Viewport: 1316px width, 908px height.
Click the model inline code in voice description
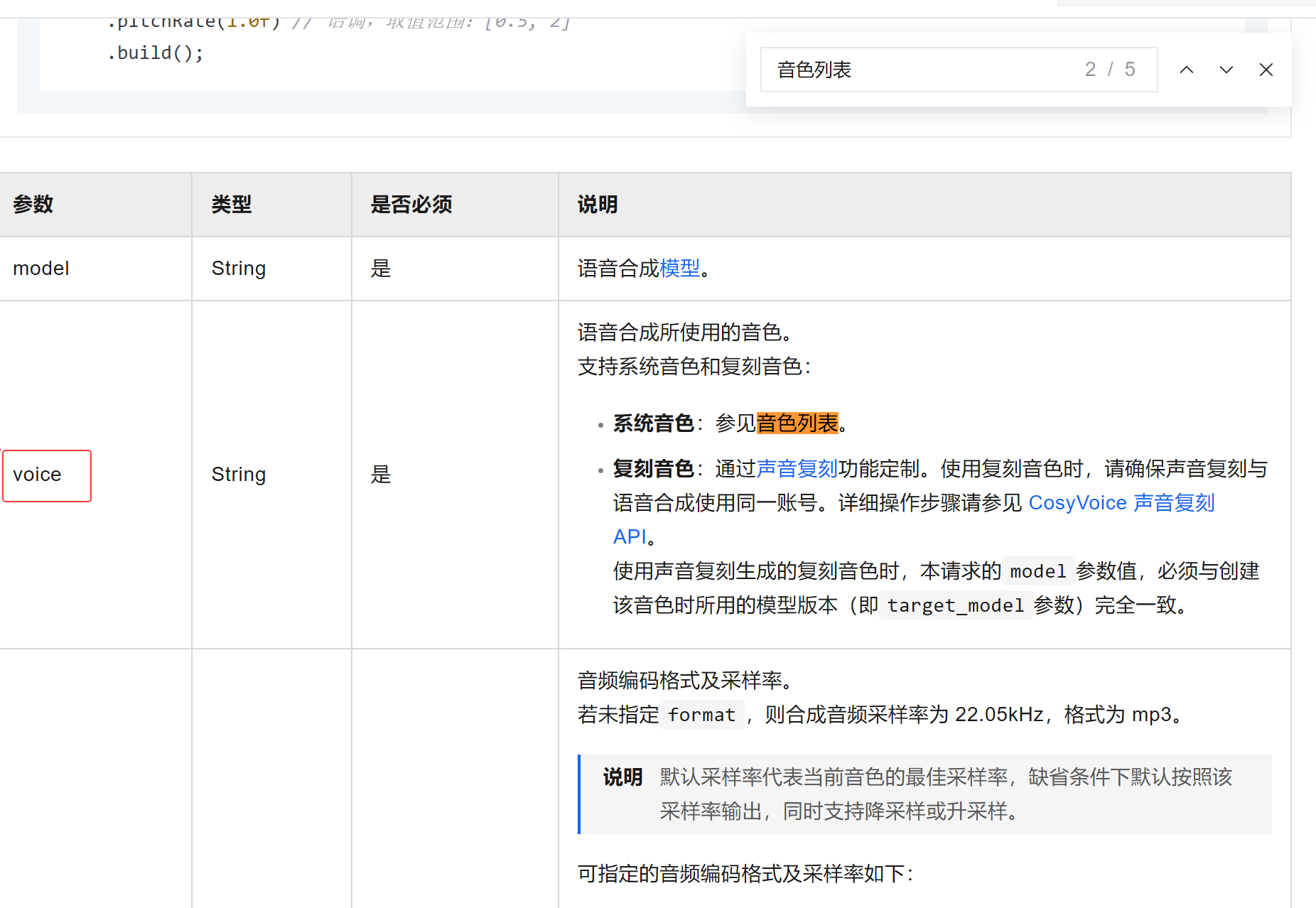click(1038, 571)
